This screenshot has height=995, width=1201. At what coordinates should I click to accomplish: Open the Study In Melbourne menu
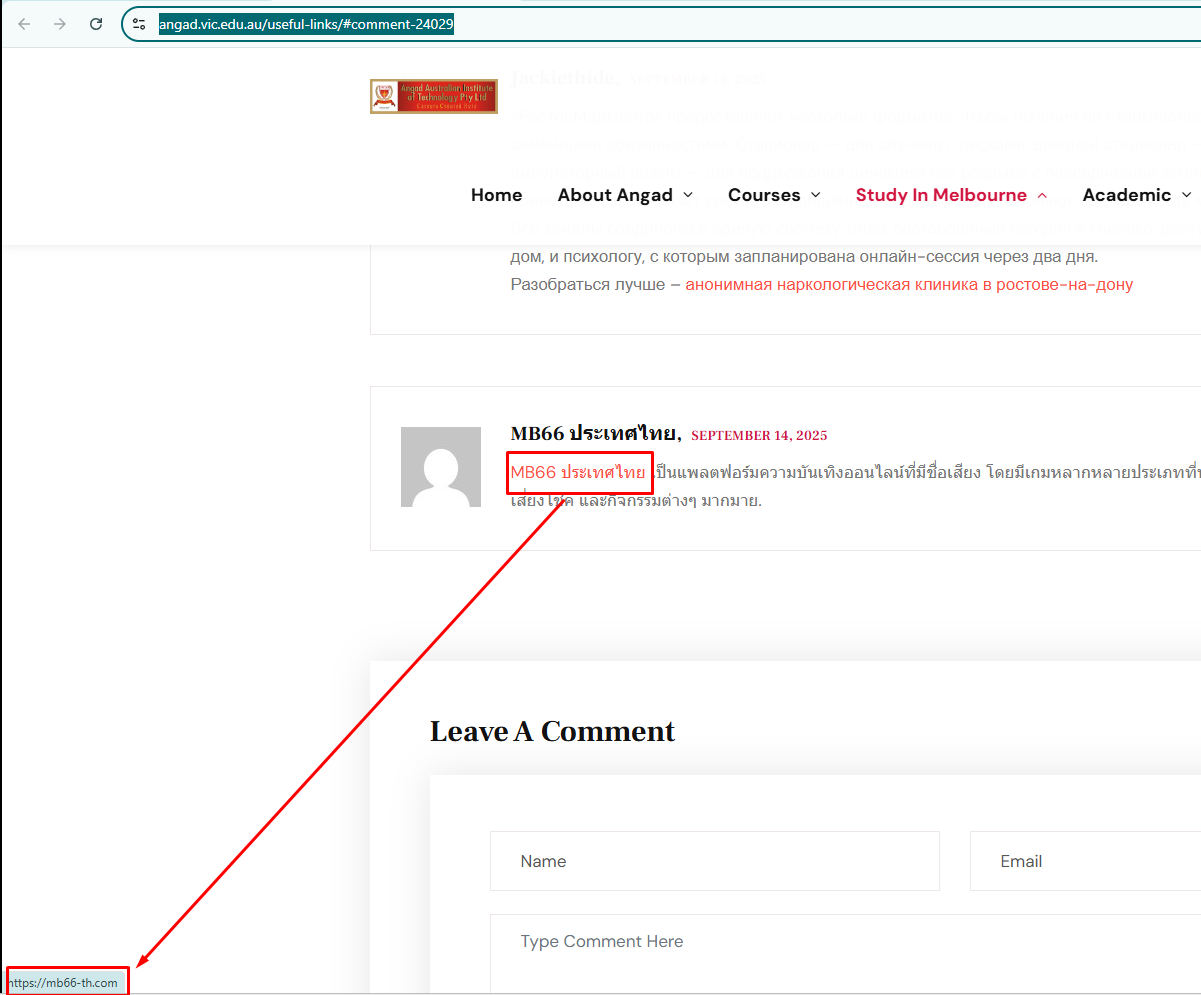coord(941,195)
